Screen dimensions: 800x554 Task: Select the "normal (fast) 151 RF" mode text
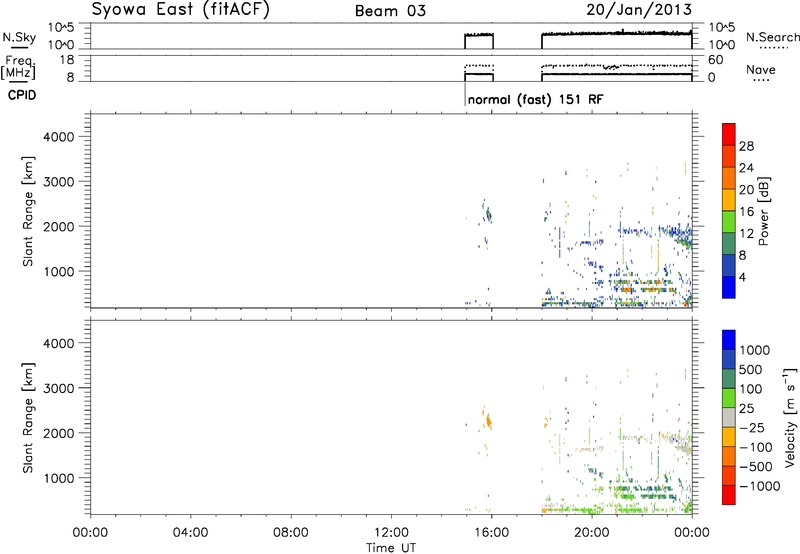tap(535, 99)
